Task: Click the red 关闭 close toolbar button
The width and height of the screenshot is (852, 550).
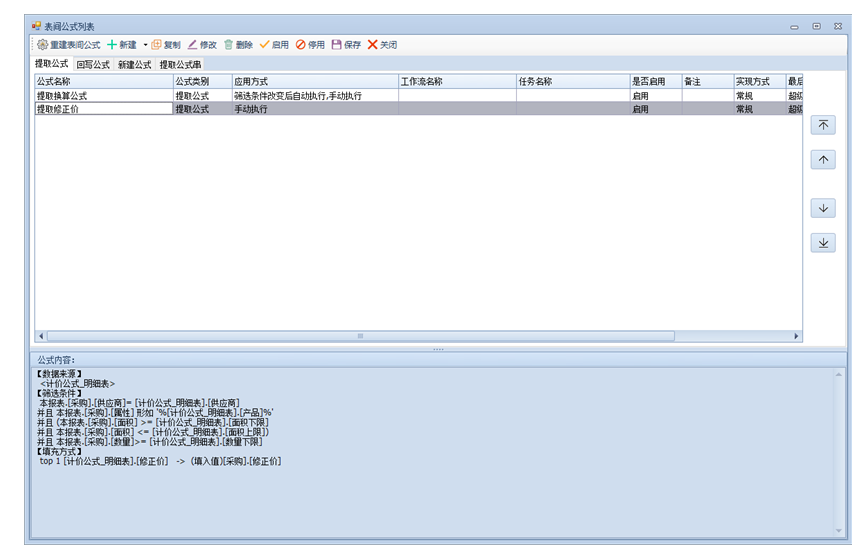Action: [x=382, y=45]
